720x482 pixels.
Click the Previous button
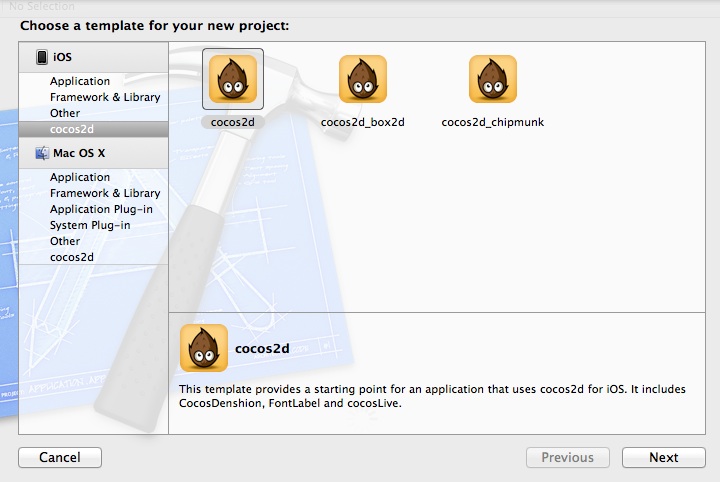coord(568,457)
